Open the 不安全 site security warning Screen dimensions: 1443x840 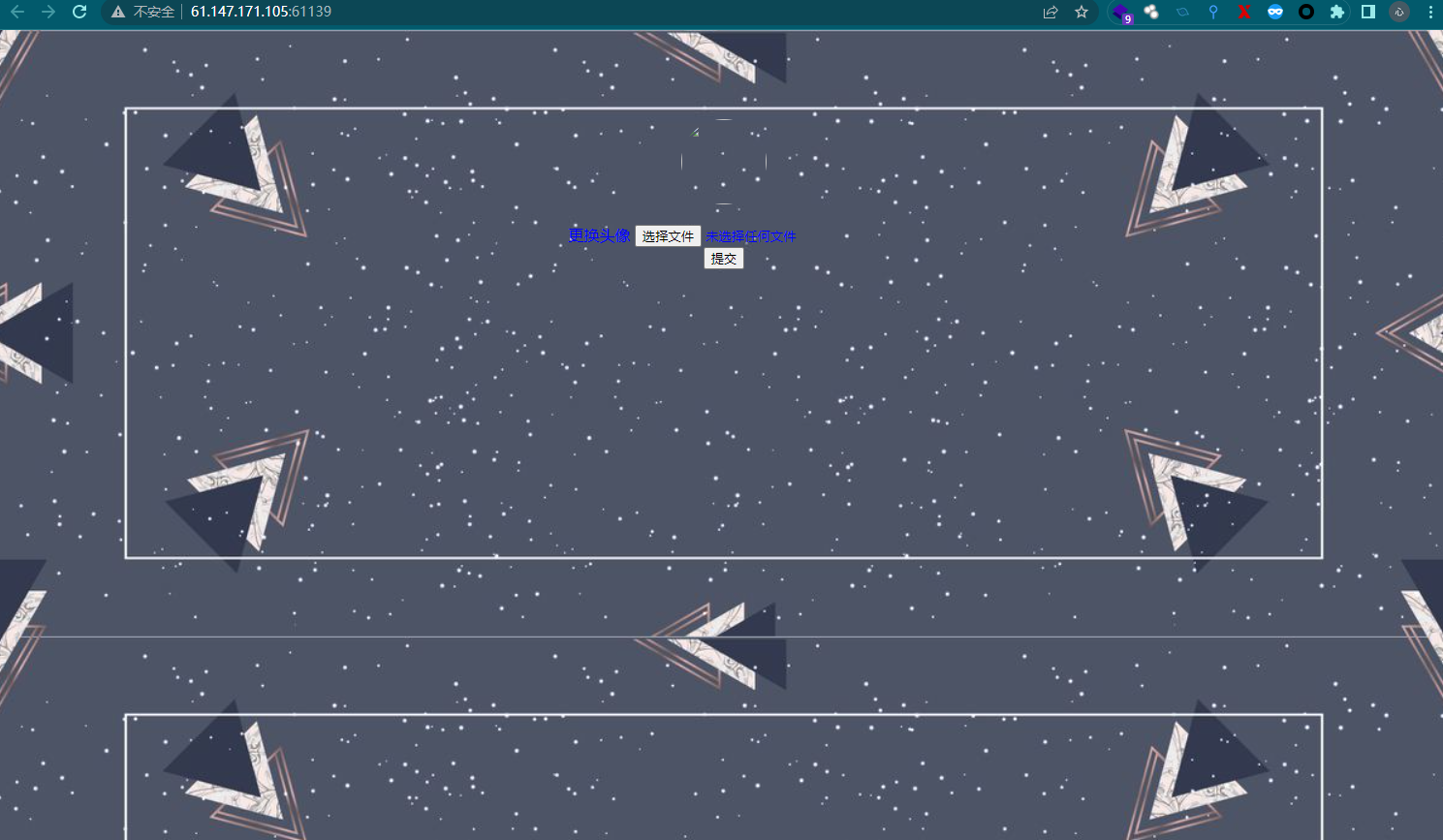(143, 12)
